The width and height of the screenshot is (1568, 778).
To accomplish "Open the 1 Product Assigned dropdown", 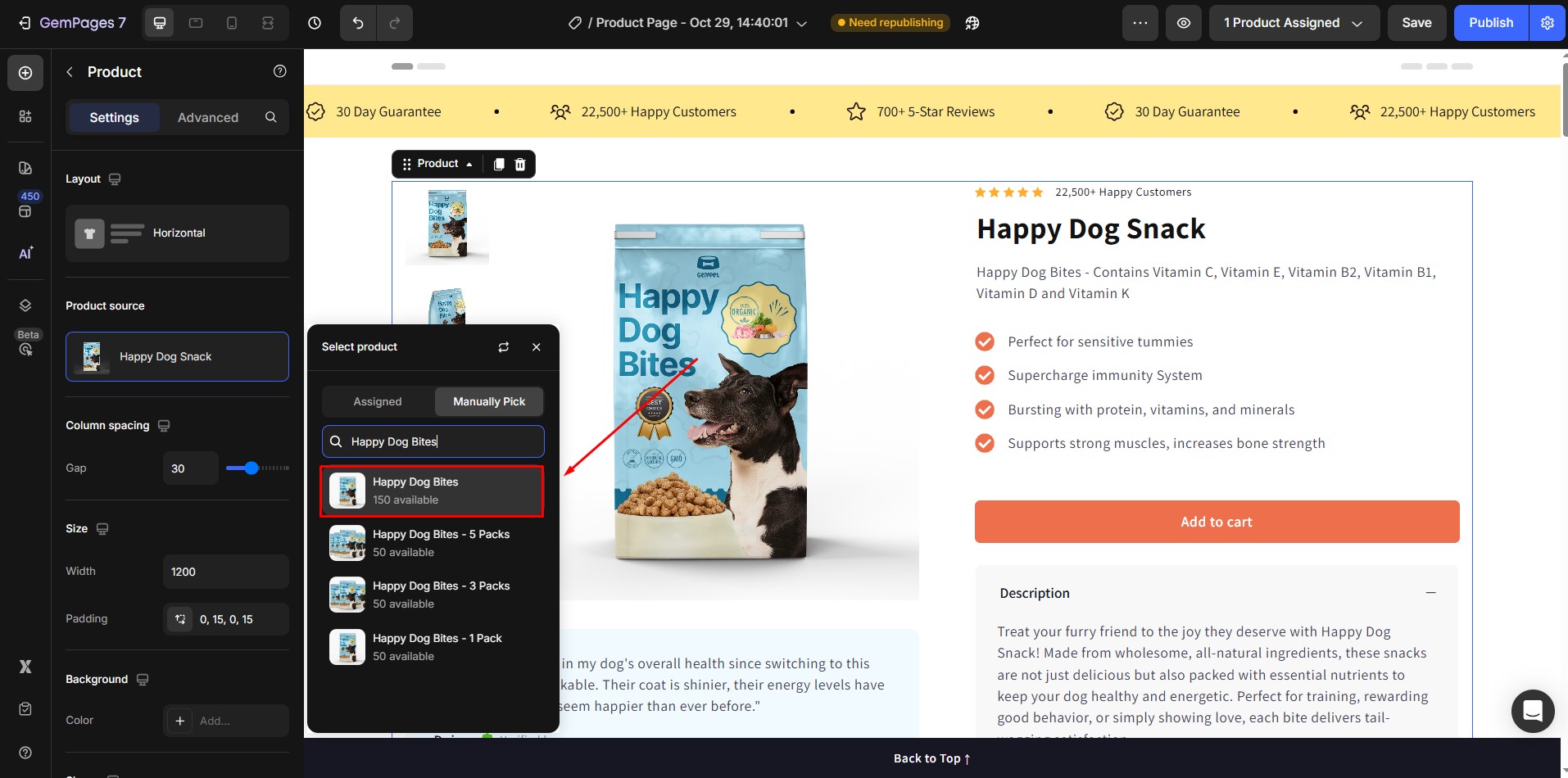I will 1293,23.
